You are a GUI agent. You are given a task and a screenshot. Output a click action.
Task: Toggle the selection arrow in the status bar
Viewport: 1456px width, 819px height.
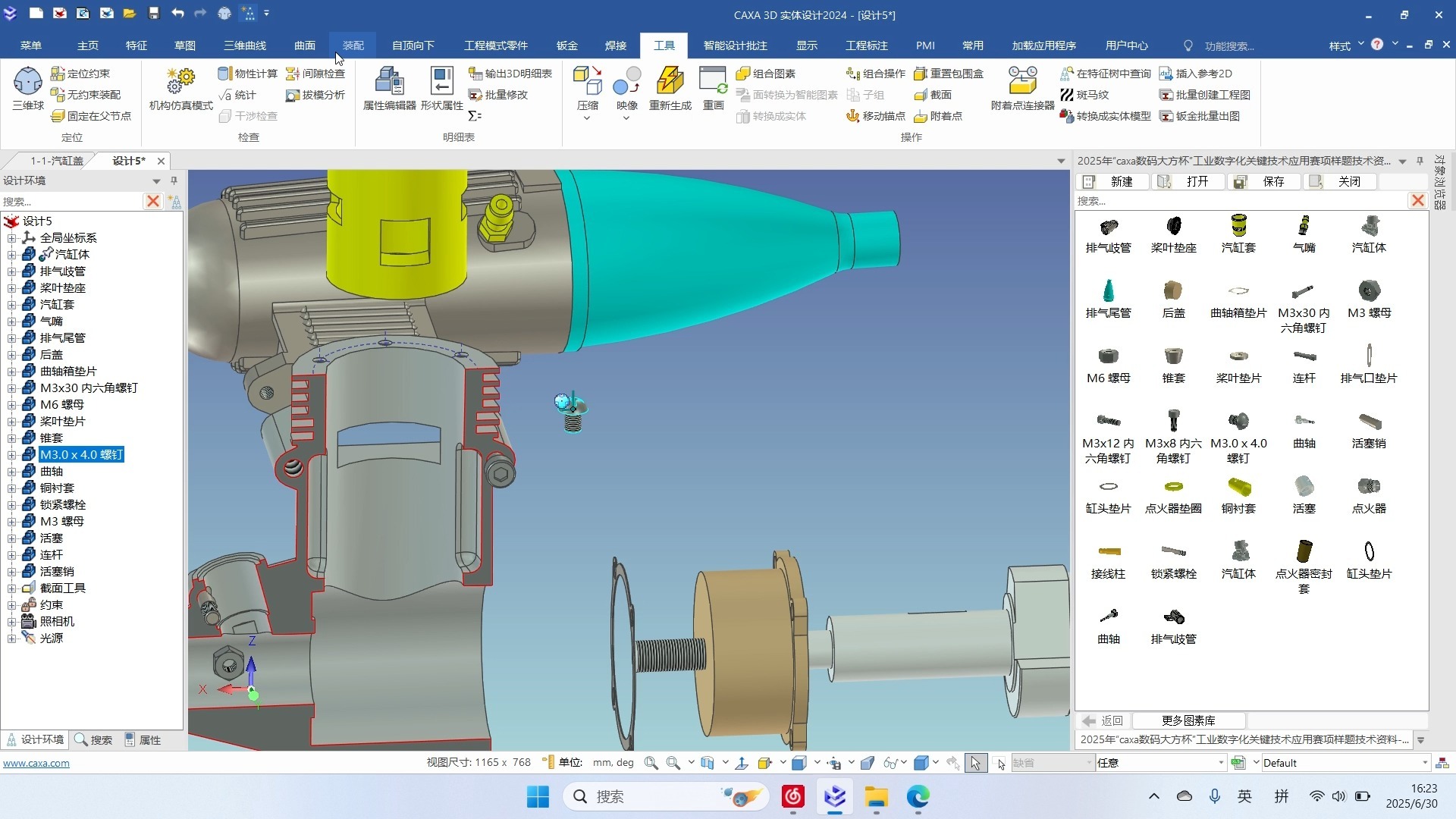pos(975,763)
